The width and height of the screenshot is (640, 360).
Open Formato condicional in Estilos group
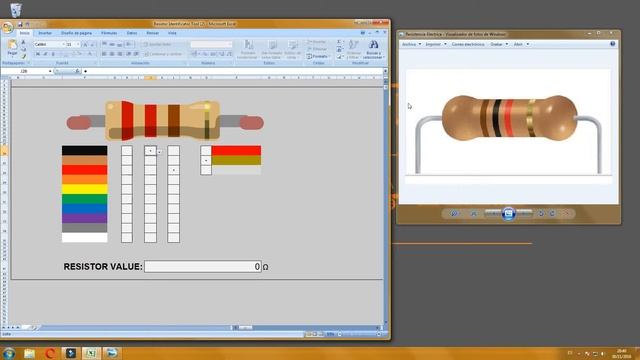[248, 49]
